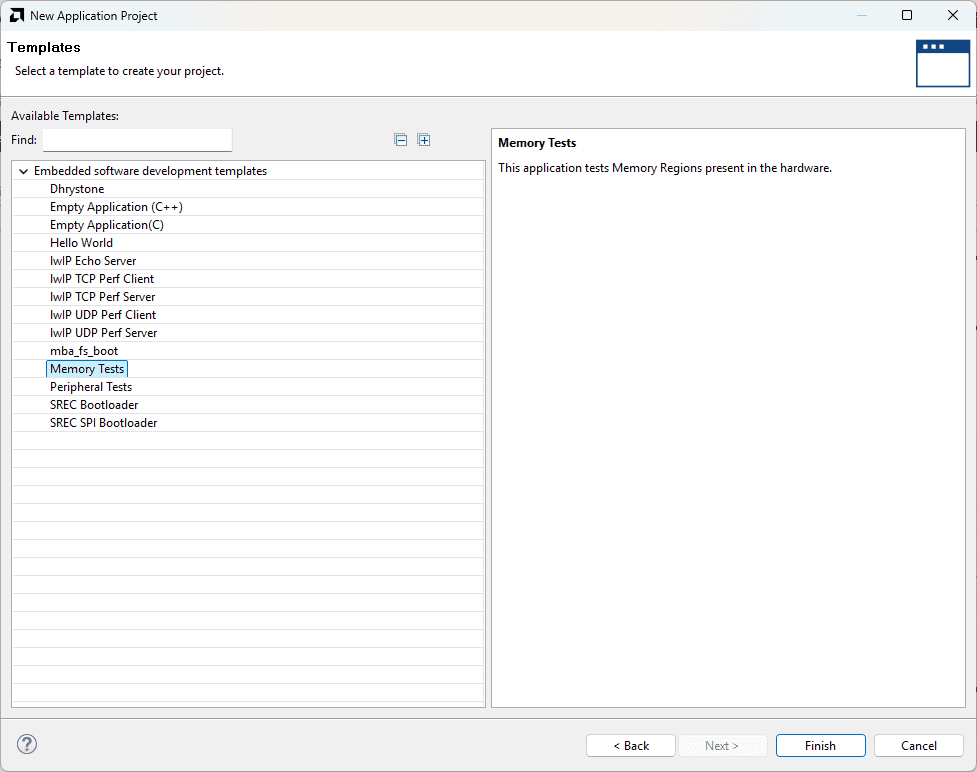Open the Help question mark icon

pyautogui.click(x=27, y=744)
